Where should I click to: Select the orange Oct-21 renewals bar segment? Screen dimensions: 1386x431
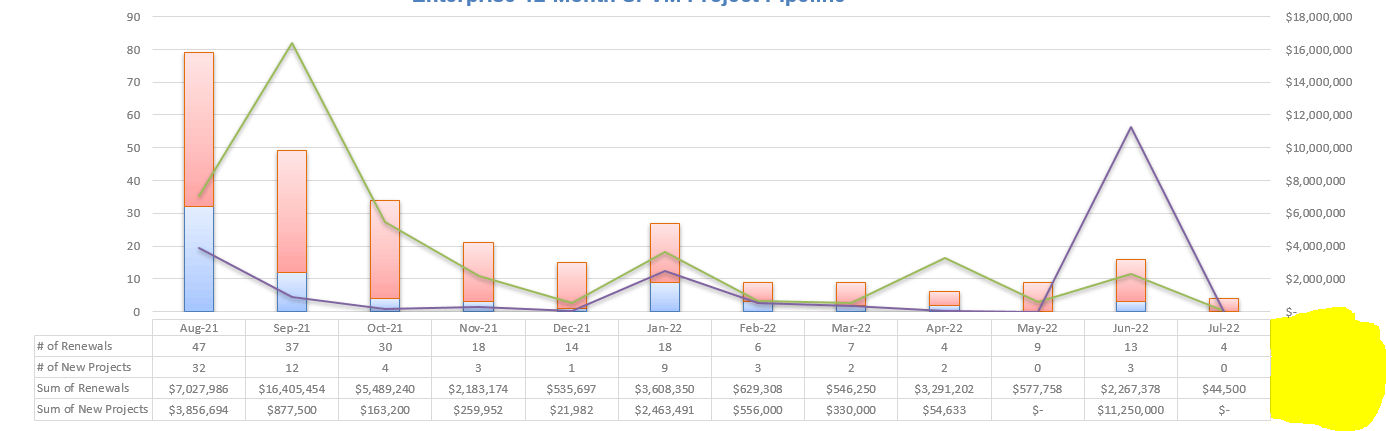[x=385, y=249]
